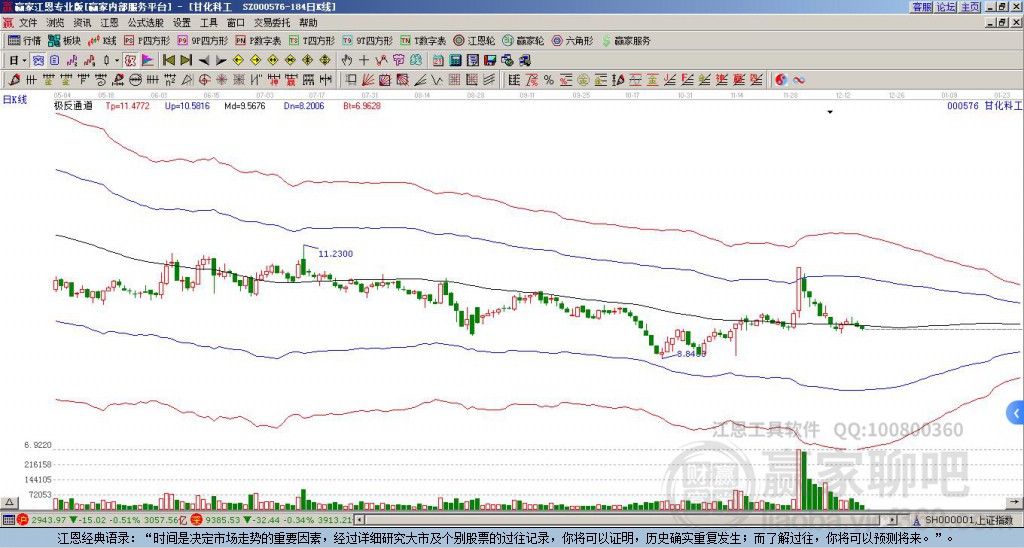1024x548 pixels.
Task: Expand the 日 period dropdown
Action: coord(24,61)
